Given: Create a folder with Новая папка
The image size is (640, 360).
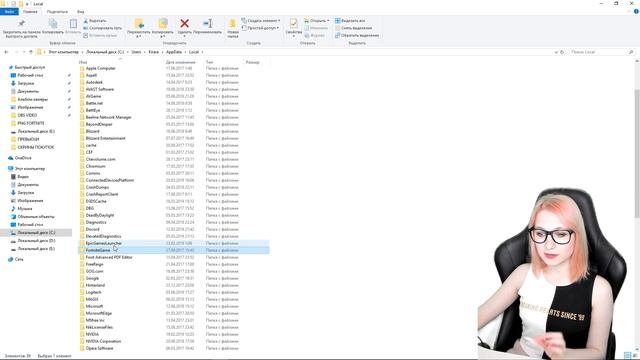Looking at the screenshot, I should point(233,28).
